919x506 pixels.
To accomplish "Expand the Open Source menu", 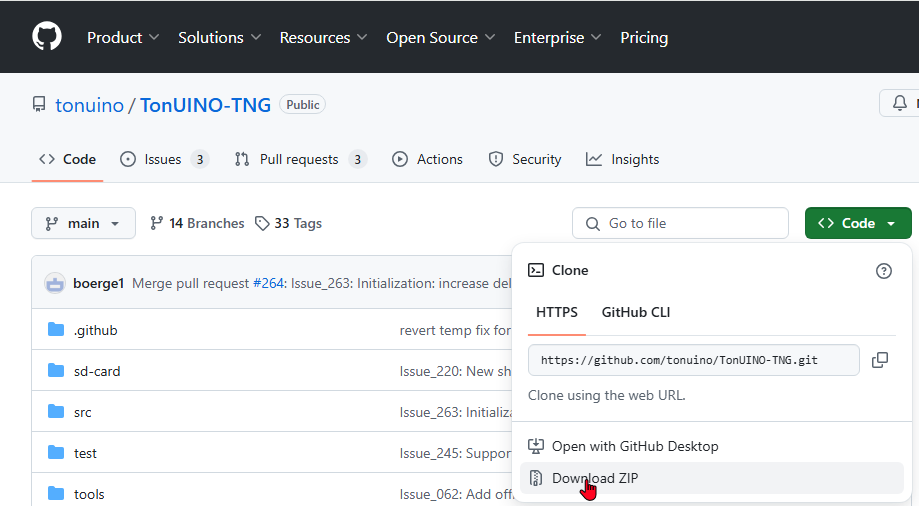I will tap(441, 38).
